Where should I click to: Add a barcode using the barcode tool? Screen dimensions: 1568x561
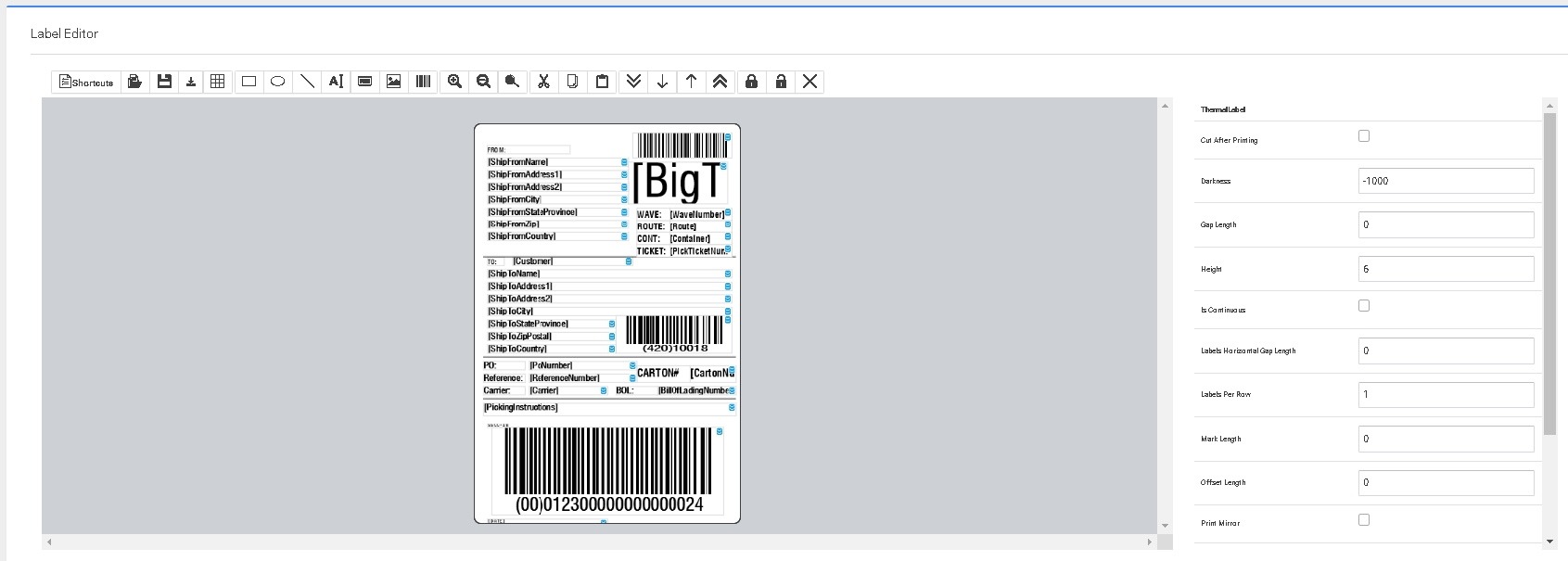424,82
